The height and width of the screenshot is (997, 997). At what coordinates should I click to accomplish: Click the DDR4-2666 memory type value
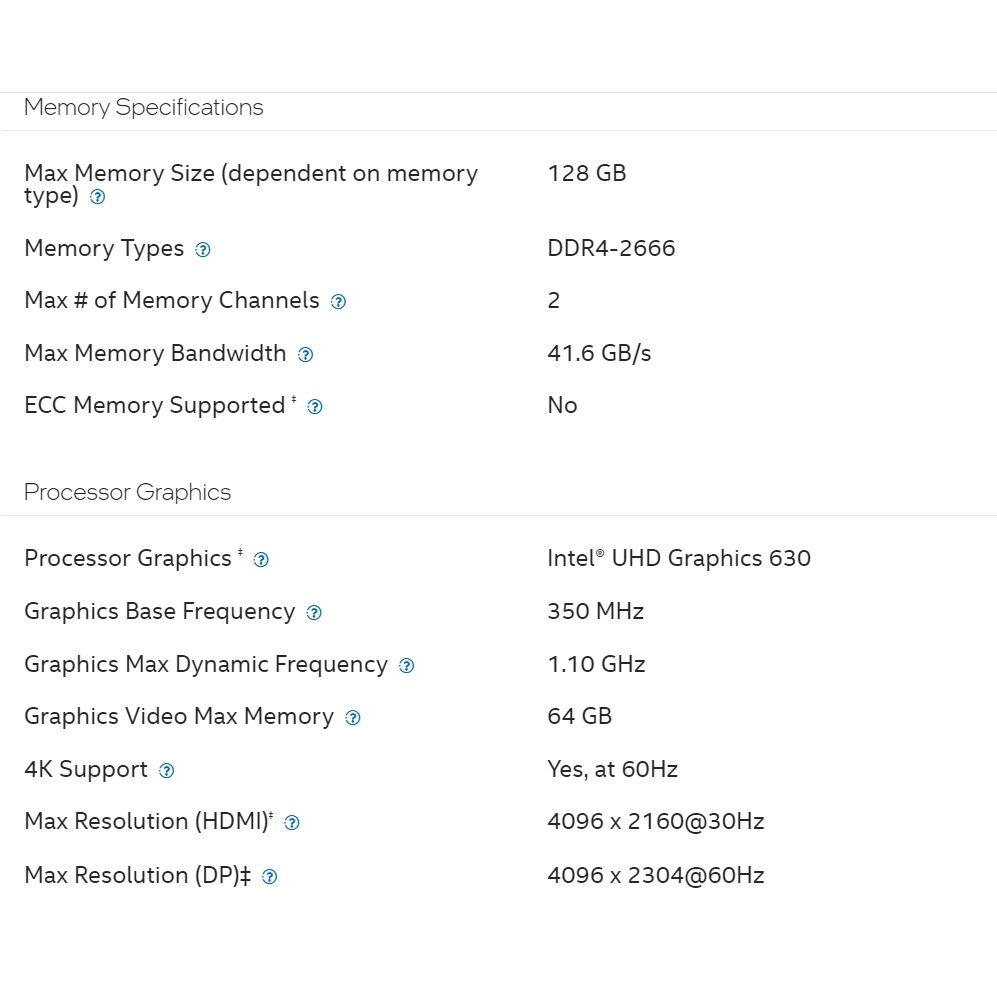[611, 248]
